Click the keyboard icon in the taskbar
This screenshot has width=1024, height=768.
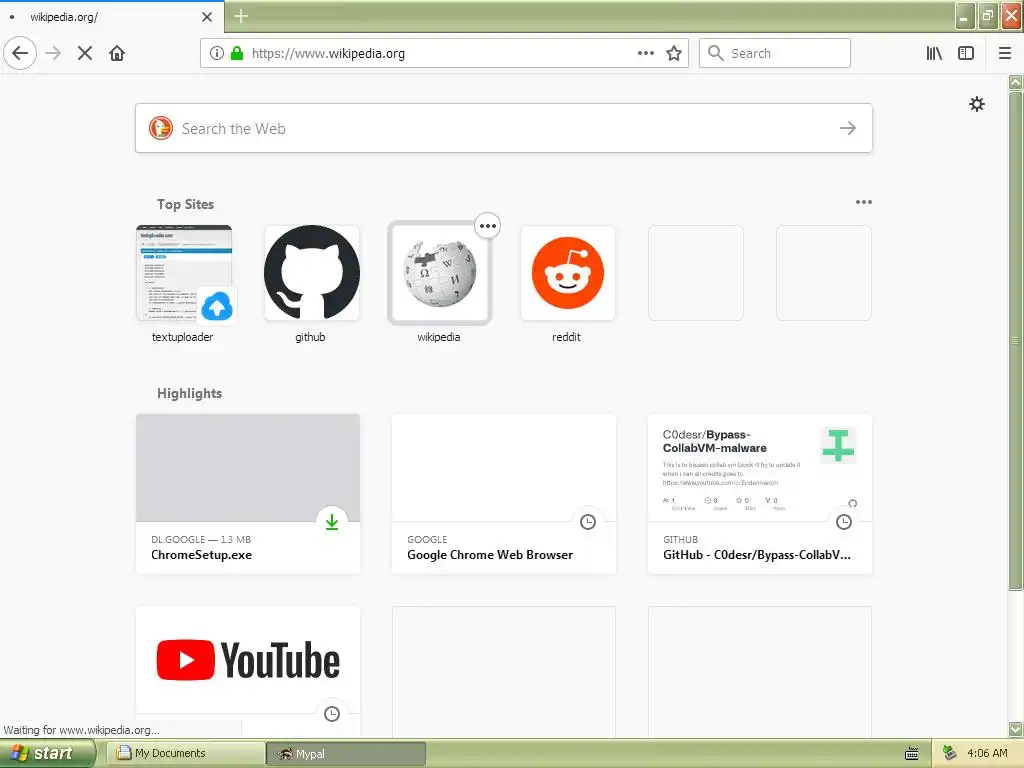tap(912, 754)
